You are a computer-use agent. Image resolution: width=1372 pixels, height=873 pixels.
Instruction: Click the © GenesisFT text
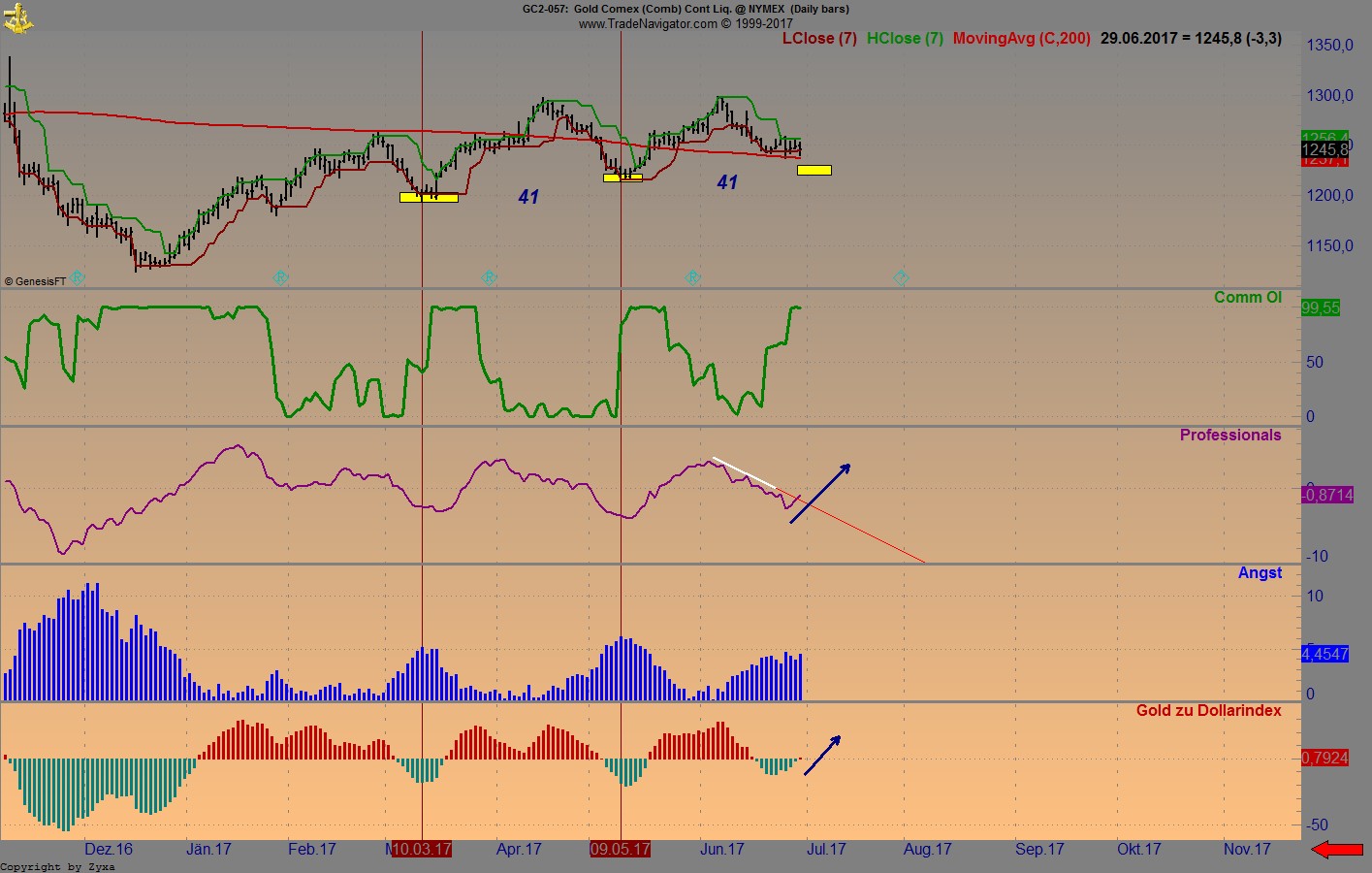point(35,281)
